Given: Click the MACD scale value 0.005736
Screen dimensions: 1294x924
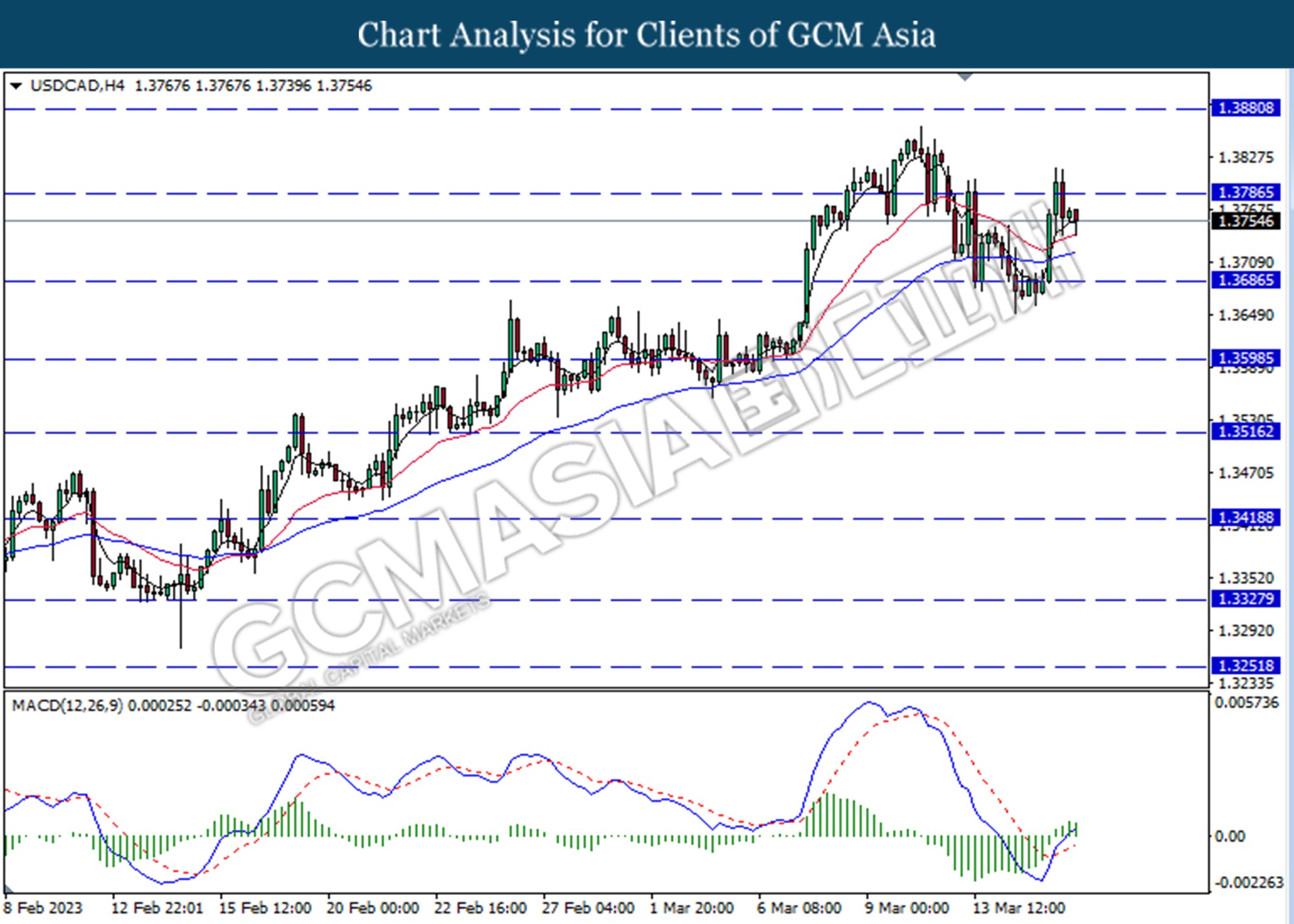Looking at the screenshot, I should pyautogui.click(x=1247, y=703).
